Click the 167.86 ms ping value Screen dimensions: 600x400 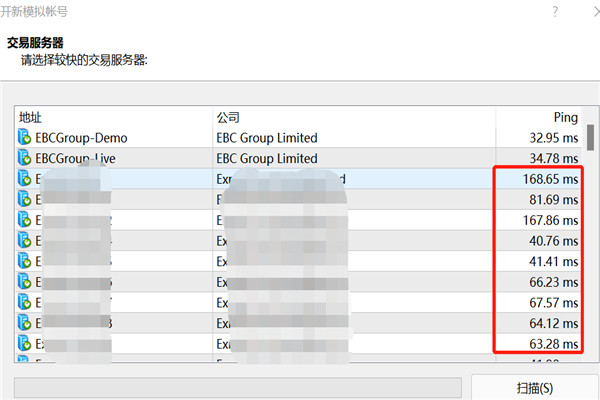click(x=551, y=220)
